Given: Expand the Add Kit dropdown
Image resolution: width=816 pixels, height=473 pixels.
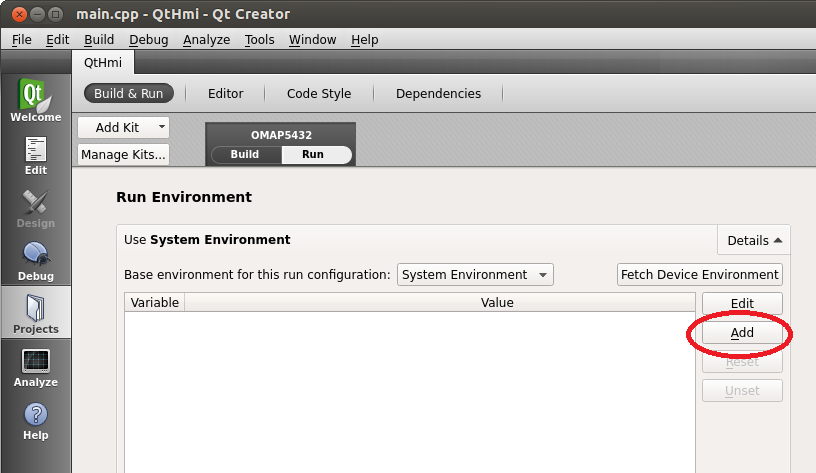Looking at the screenshot, I should pyautogui.click(x=124, y=127).
